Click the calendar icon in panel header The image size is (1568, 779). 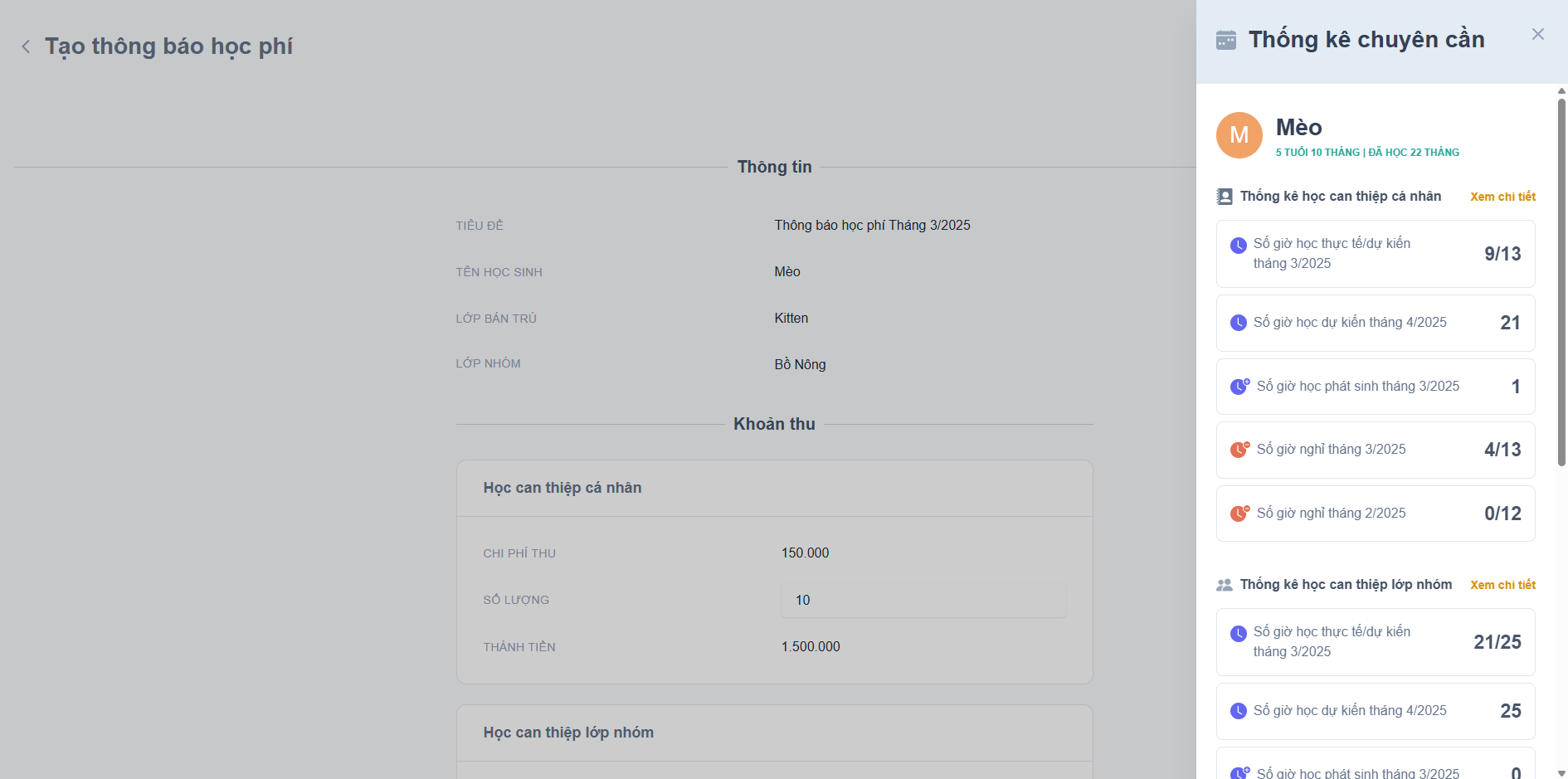pos(1225,40)
